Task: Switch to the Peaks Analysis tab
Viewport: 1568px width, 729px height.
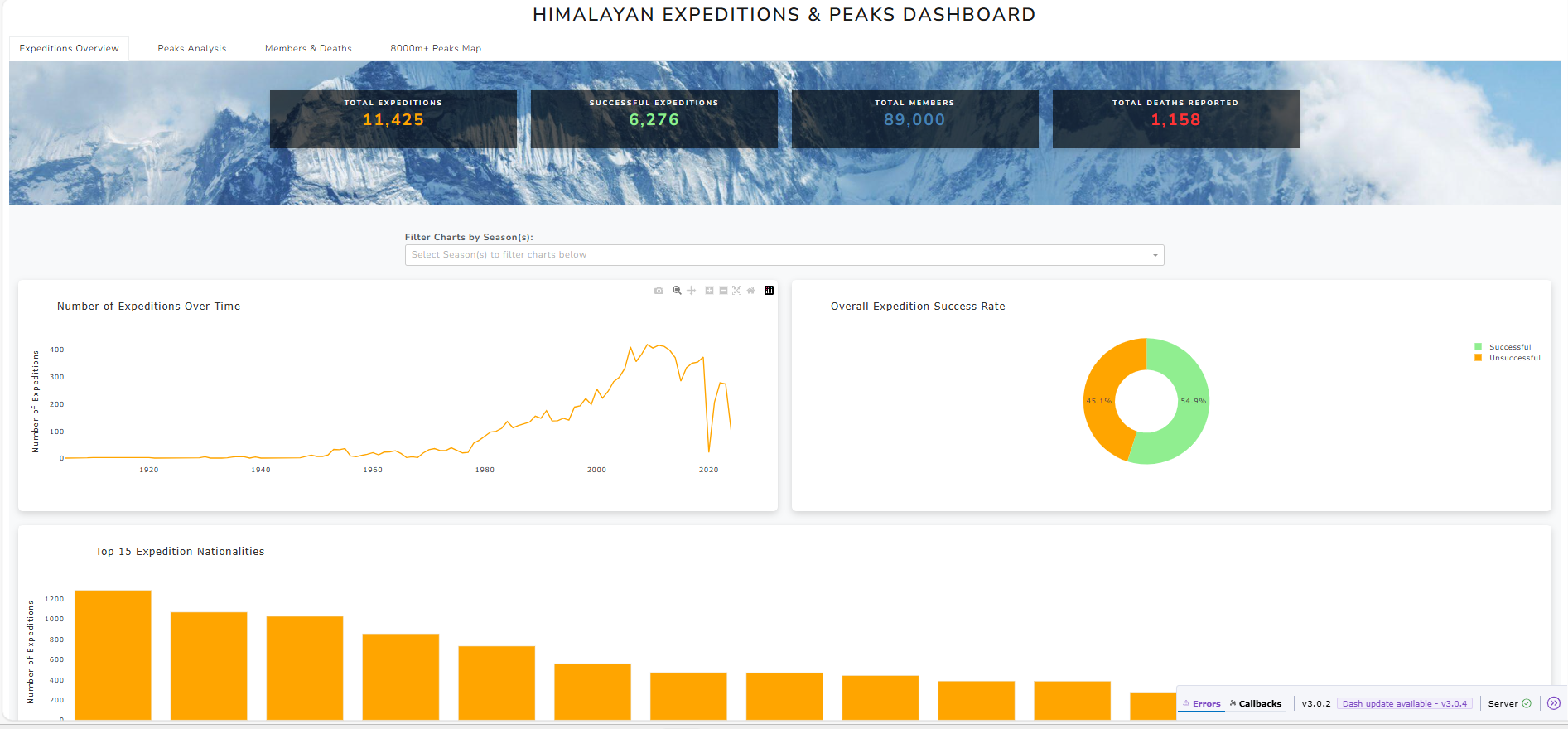Action: pyautogui.click(x=191, y=48)
